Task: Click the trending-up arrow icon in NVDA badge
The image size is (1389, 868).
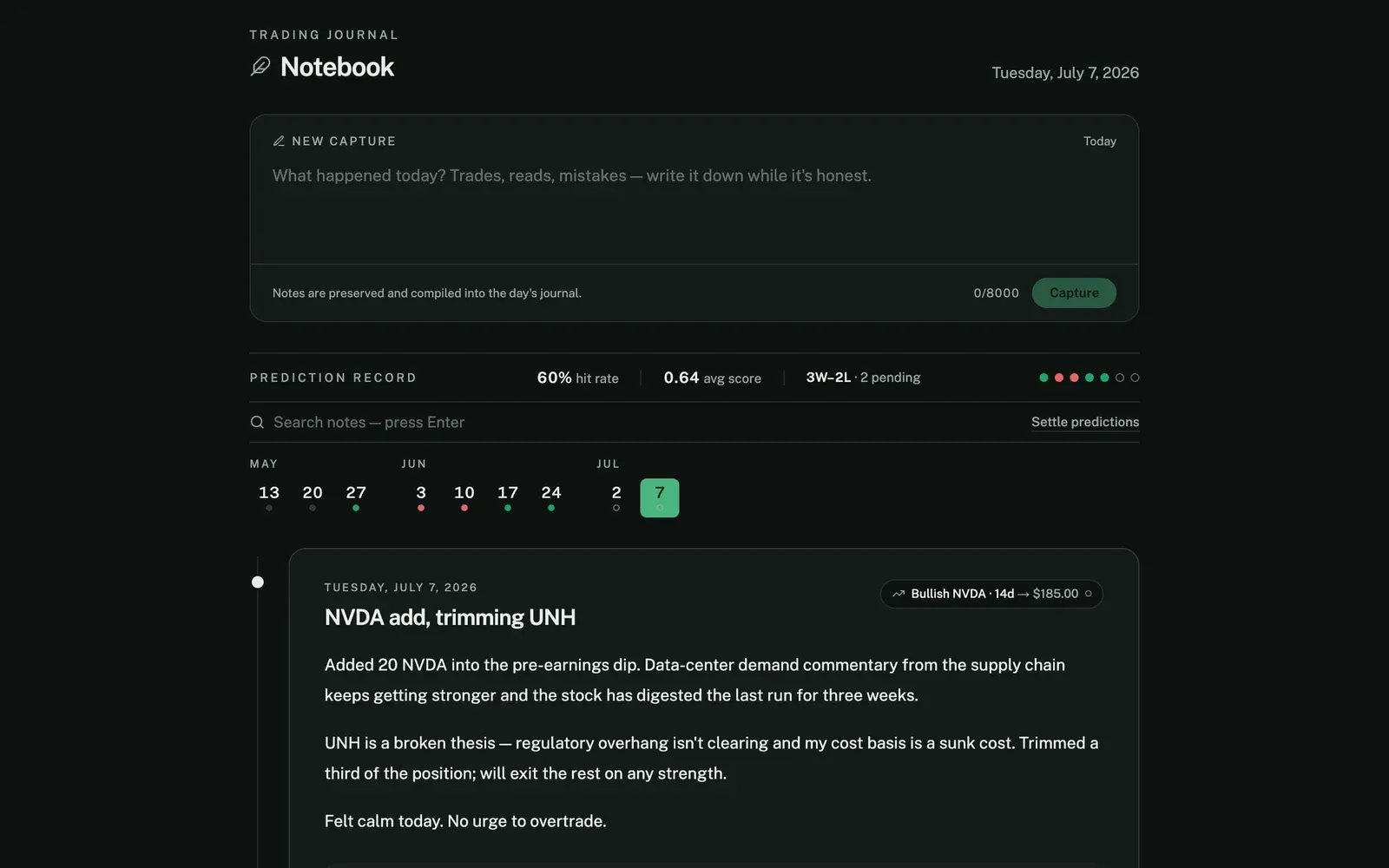Action: pos(899,594)
